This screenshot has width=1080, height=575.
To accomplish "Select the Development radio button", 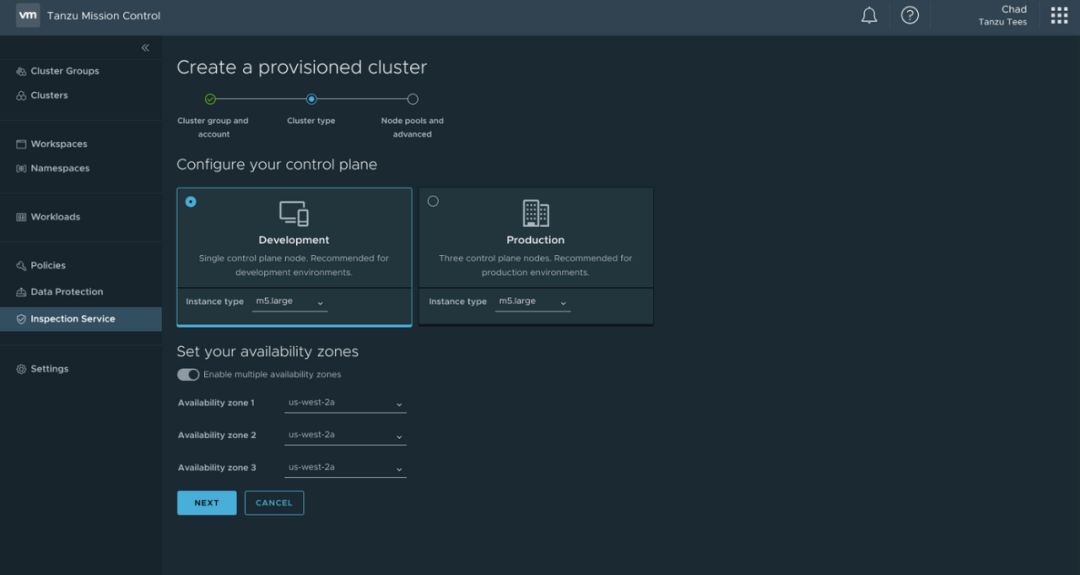I will 191,202.
